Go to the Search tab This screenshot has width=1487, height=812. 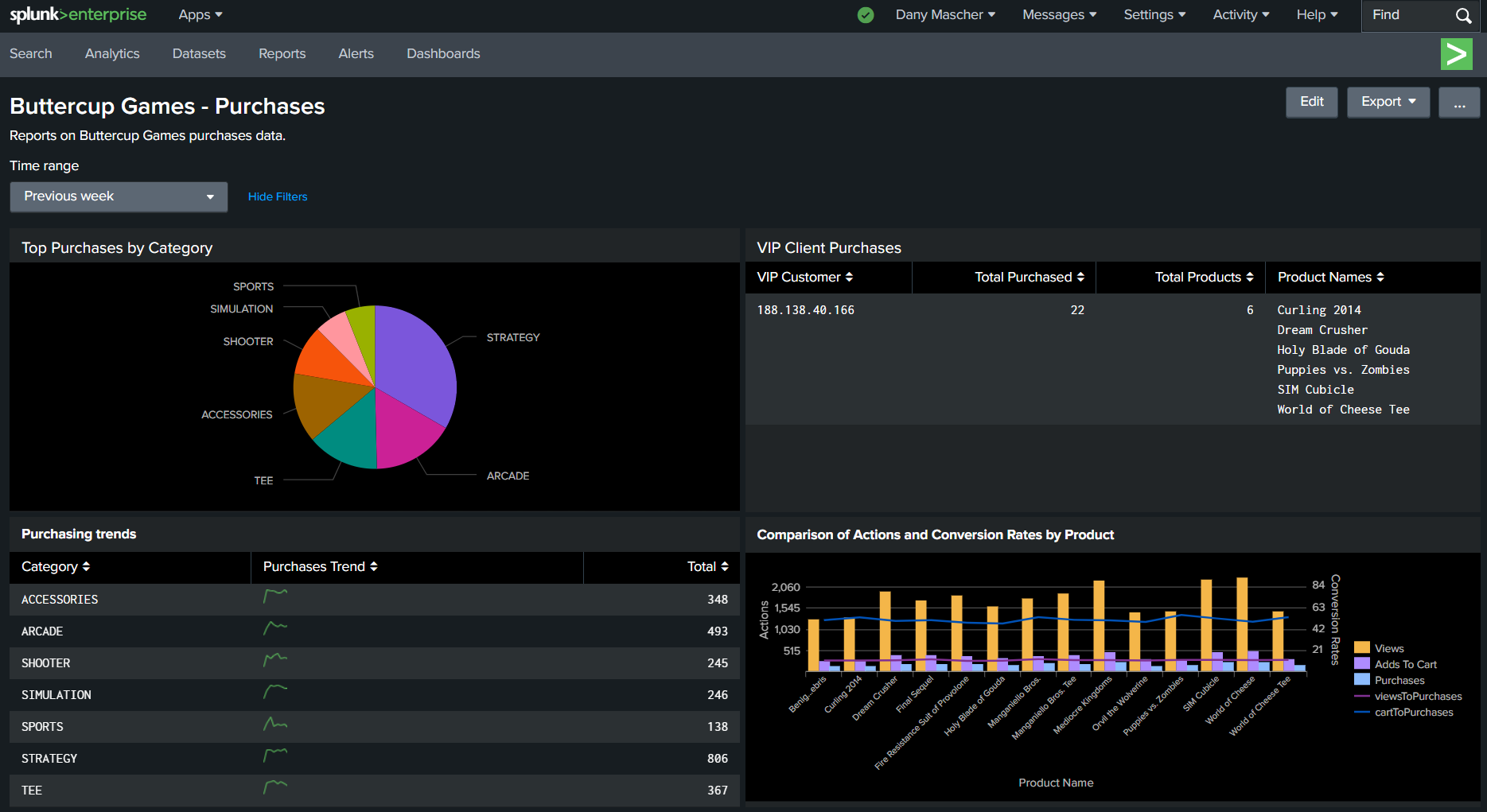pos(31,53)
